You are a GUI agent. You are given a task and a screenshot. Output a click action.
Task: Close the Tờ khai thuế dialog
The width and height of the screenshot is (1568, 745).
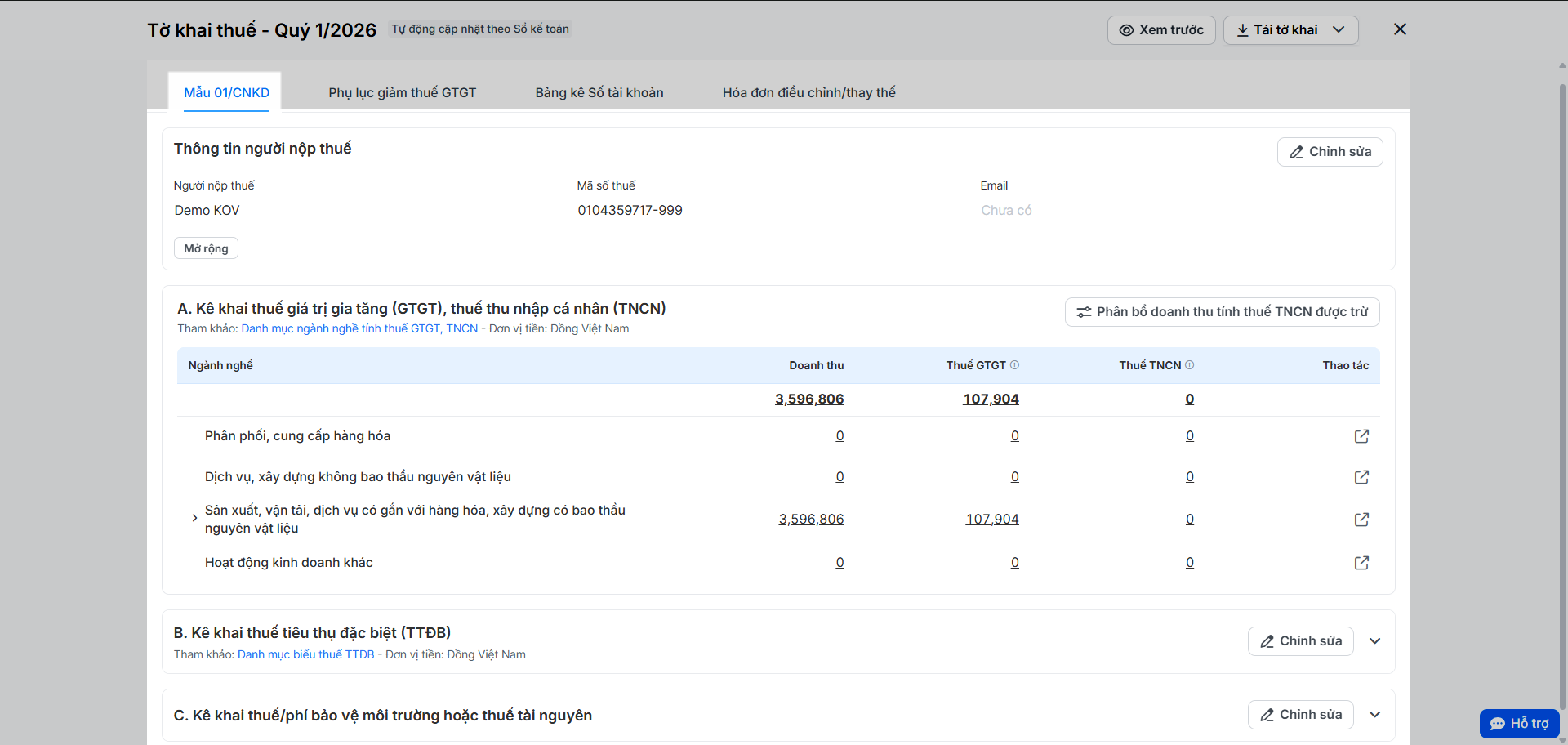[1400, 29]
